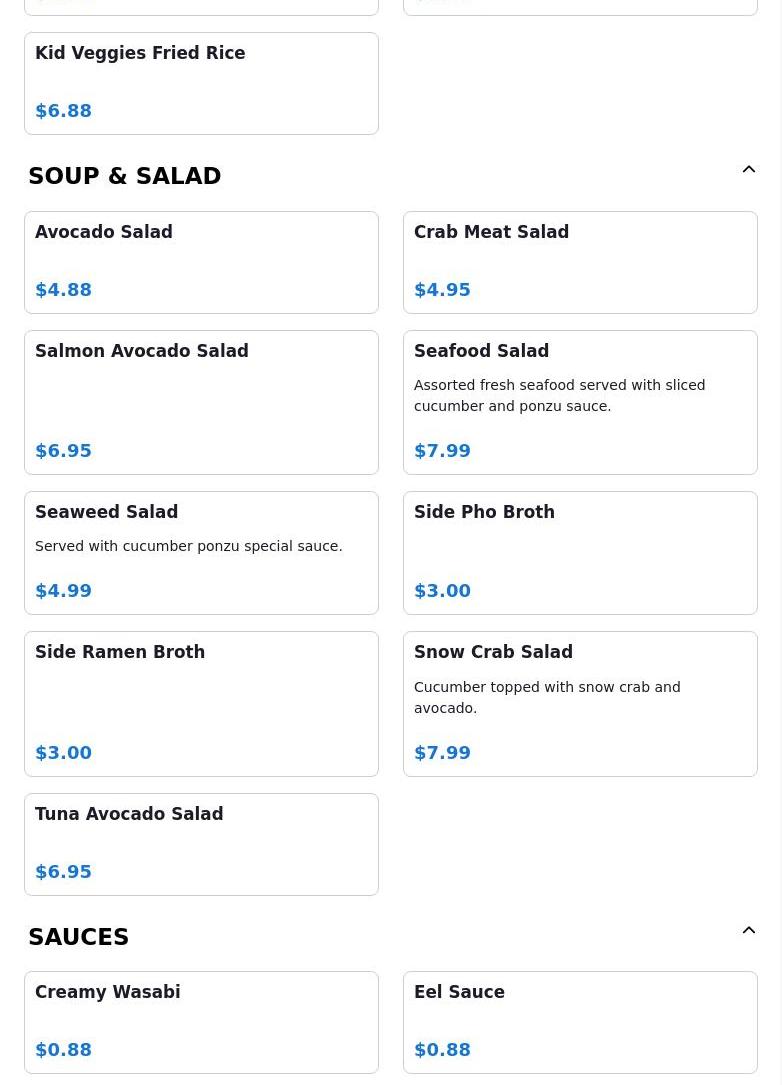
Task: Open the Avocado Salad item
Action: pyautogui.click(x=201, y=262)
